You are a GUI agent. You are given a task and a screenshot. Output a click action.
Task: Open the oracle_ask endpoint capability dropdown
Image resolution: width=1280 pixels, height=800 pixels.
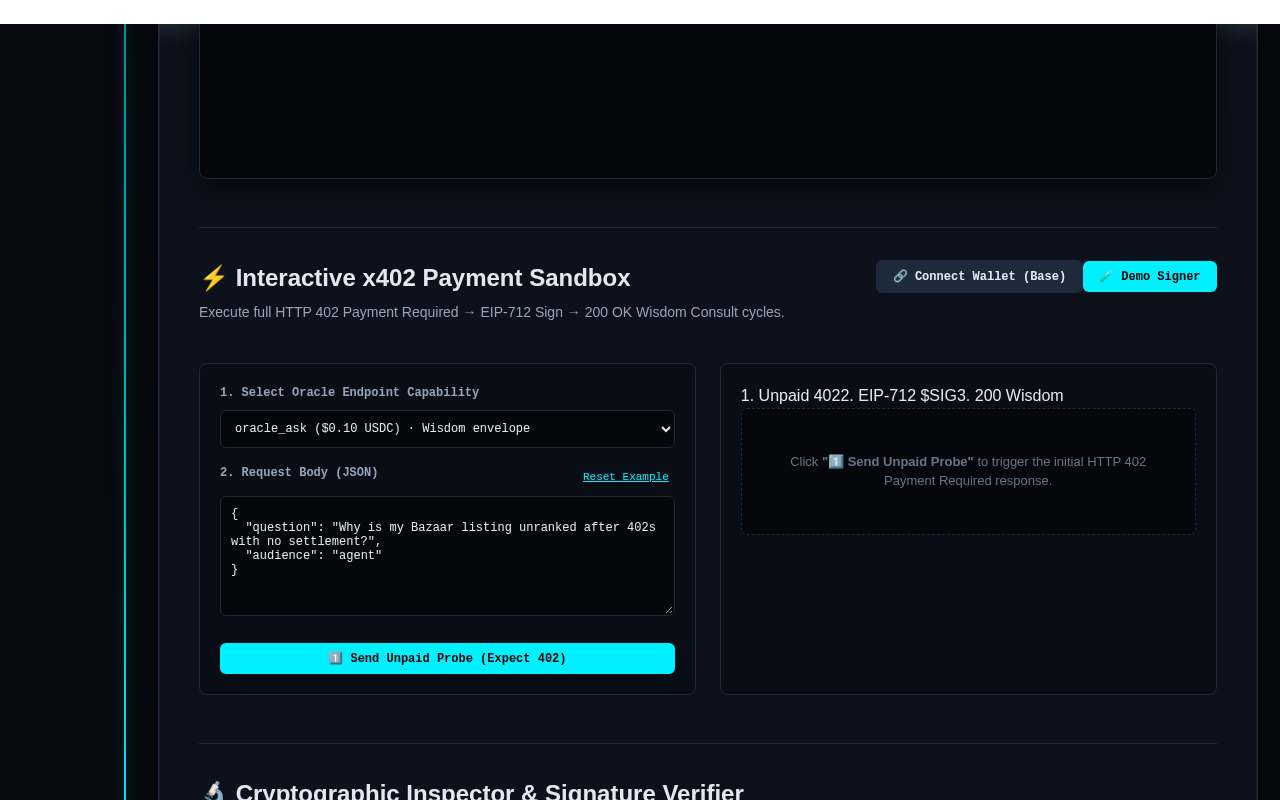(x=447, y=429)
